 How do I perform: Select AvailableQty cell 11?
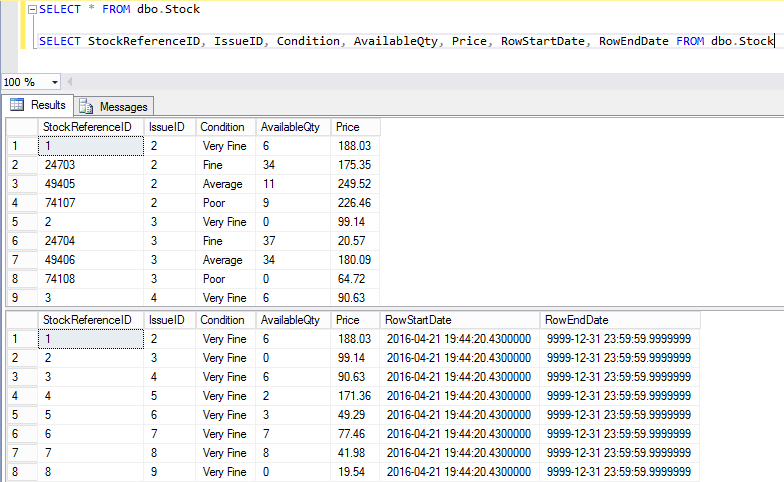(x=294, y=184)
